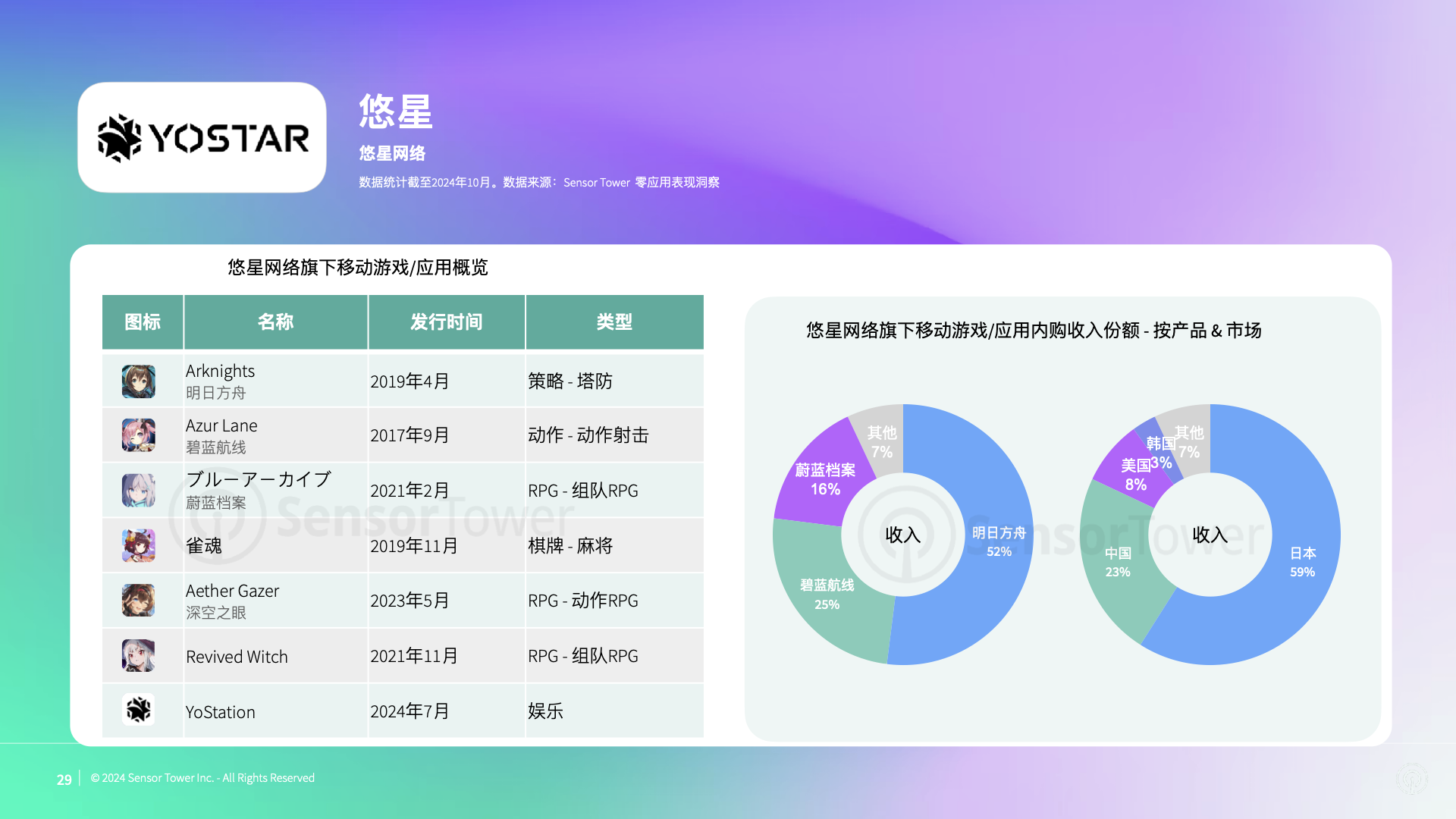
Task: Click the 悠星网络 subtitle
Action: [392, 153]
